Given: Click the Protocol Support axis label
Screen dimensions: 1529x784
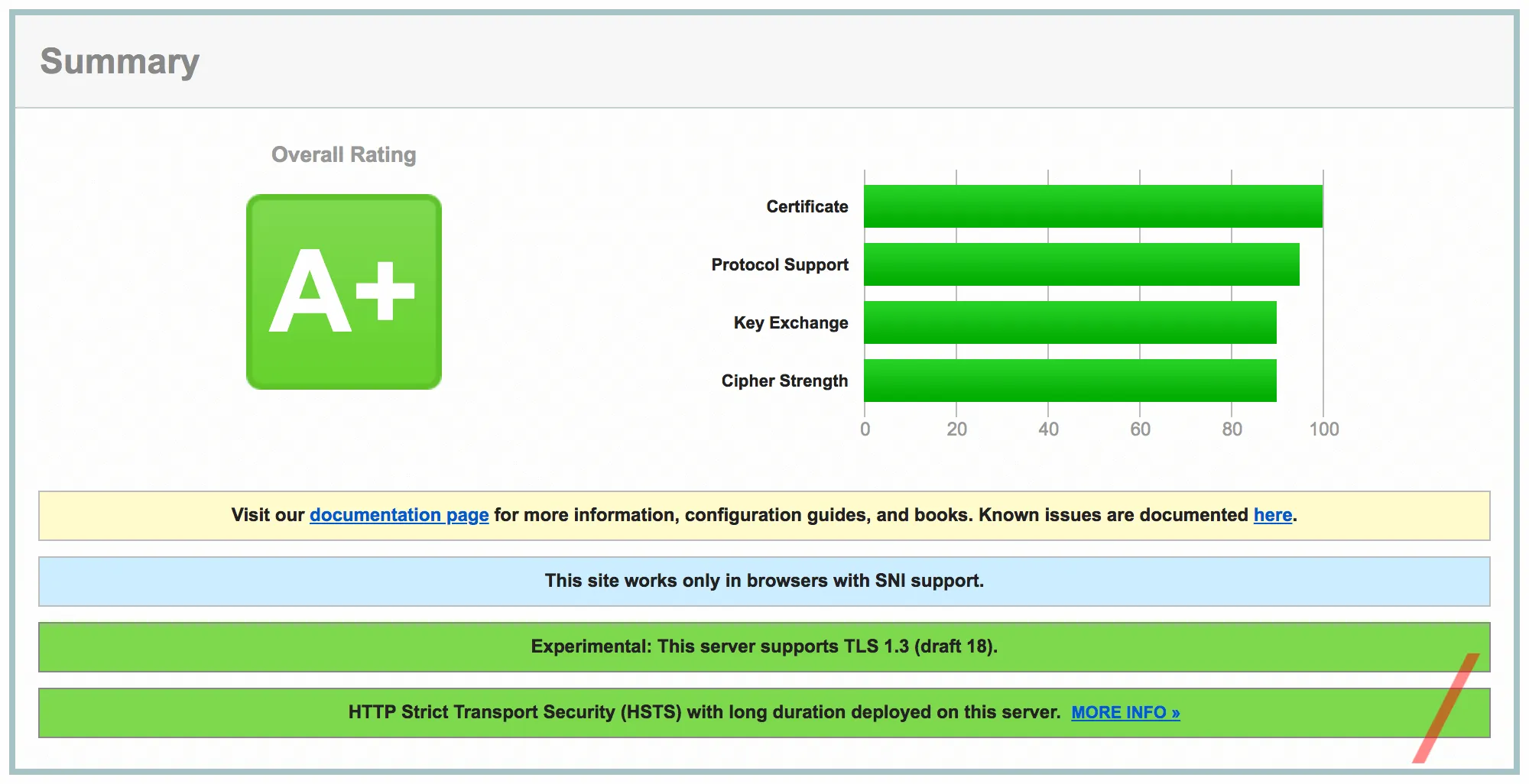Looking at the screenshot, I should pos(779,264).
